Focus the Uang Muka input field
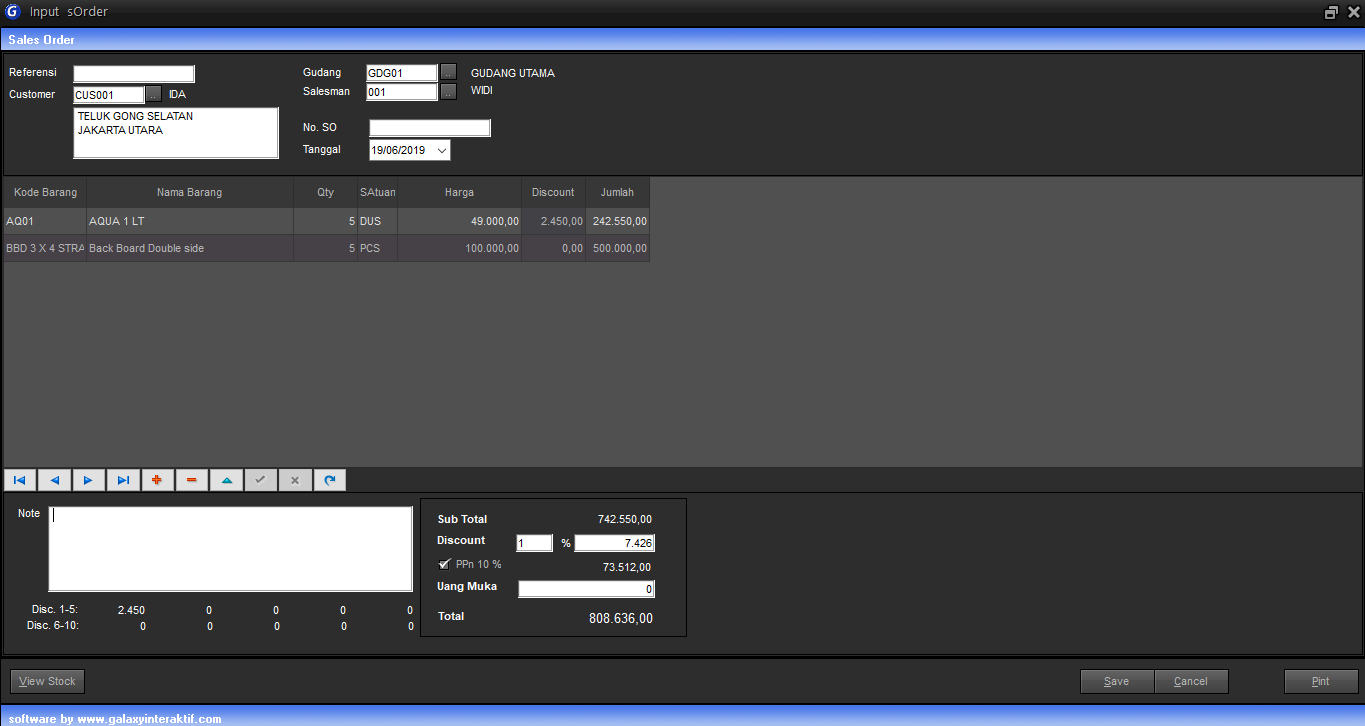Viewport: 1365px width, 726px height. pyautogui.click(x=586, y=589)
